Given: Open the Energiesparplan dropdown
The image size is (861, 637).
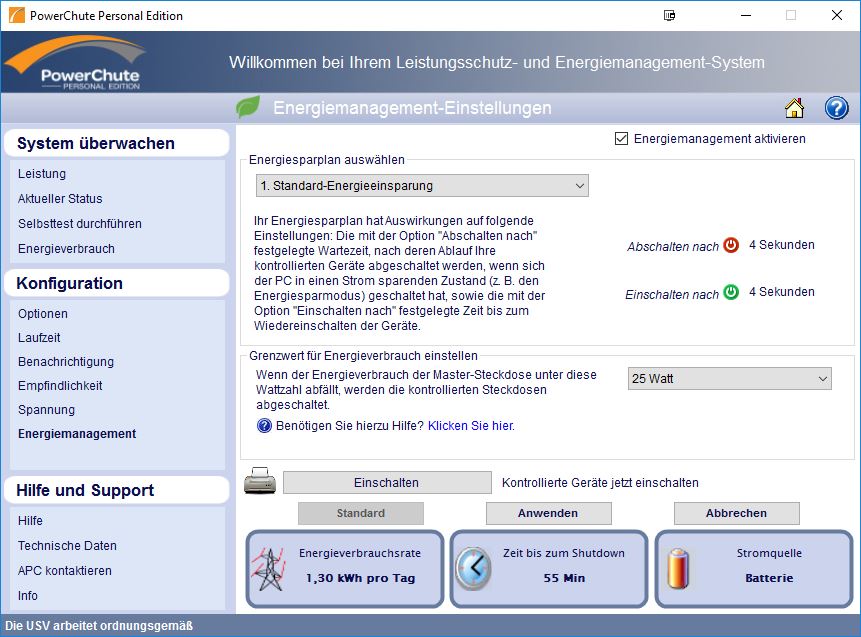Looking at the screenshot, I should (x=422, y=186).
